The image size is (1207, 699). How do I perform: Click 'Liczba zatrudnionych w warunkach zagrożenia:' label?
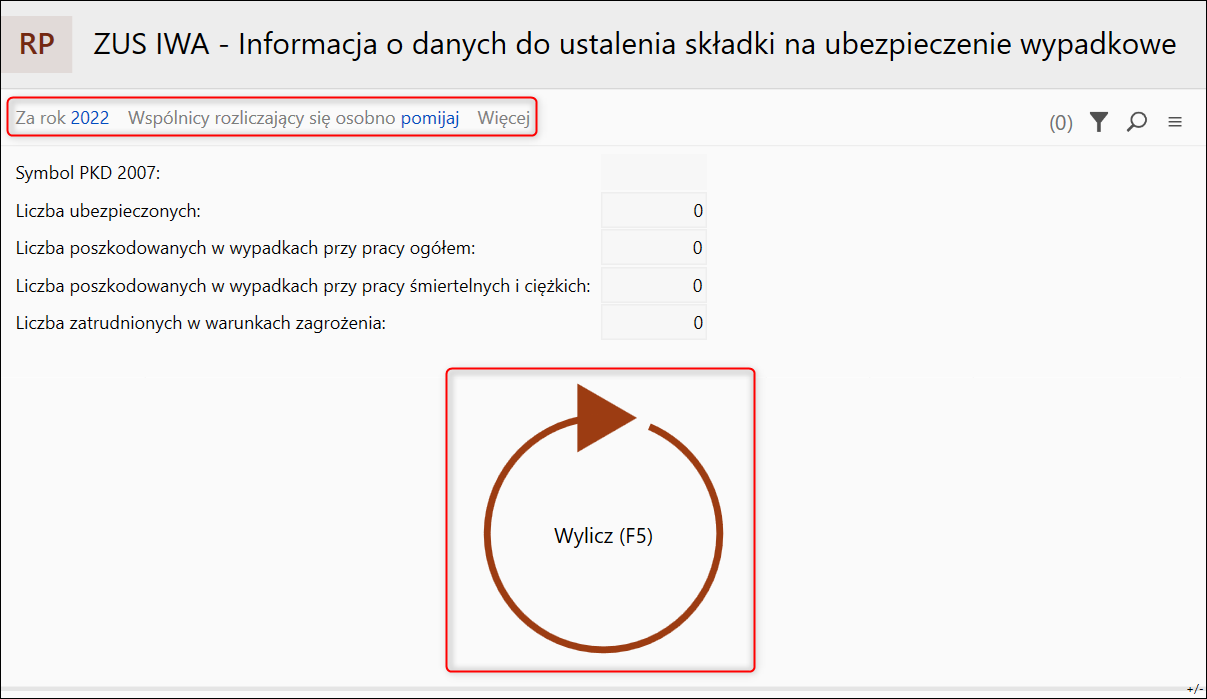click(x=201, y=323)
